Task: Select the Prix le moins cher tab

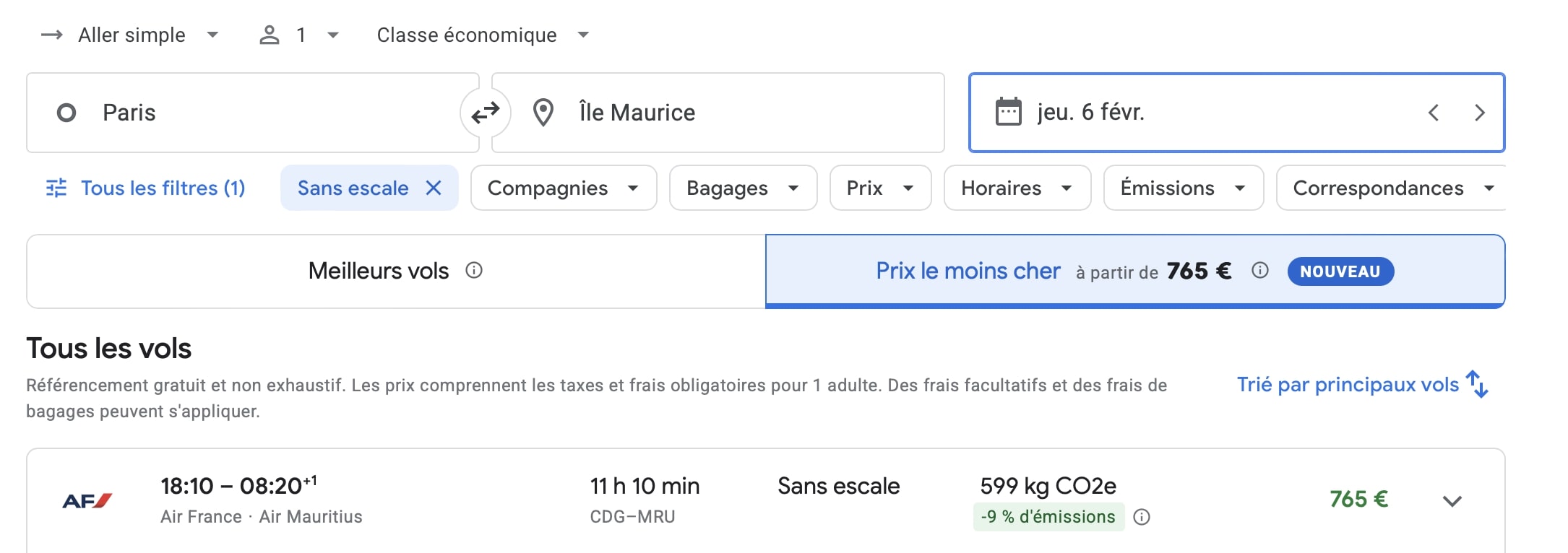Action: coord(1135,271)
